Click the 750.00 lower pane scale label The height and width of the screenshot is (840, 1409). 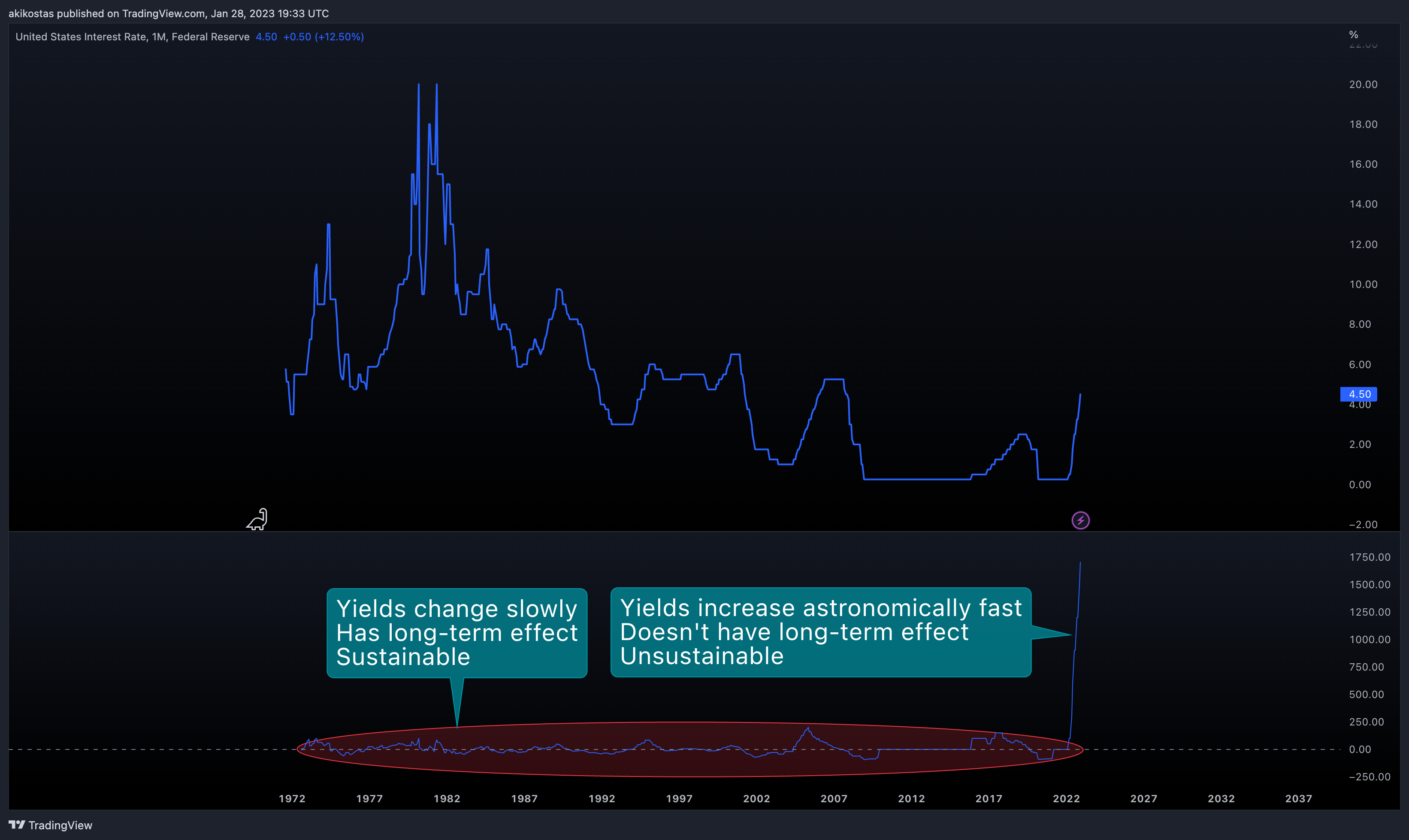(x=1367, y=668)
